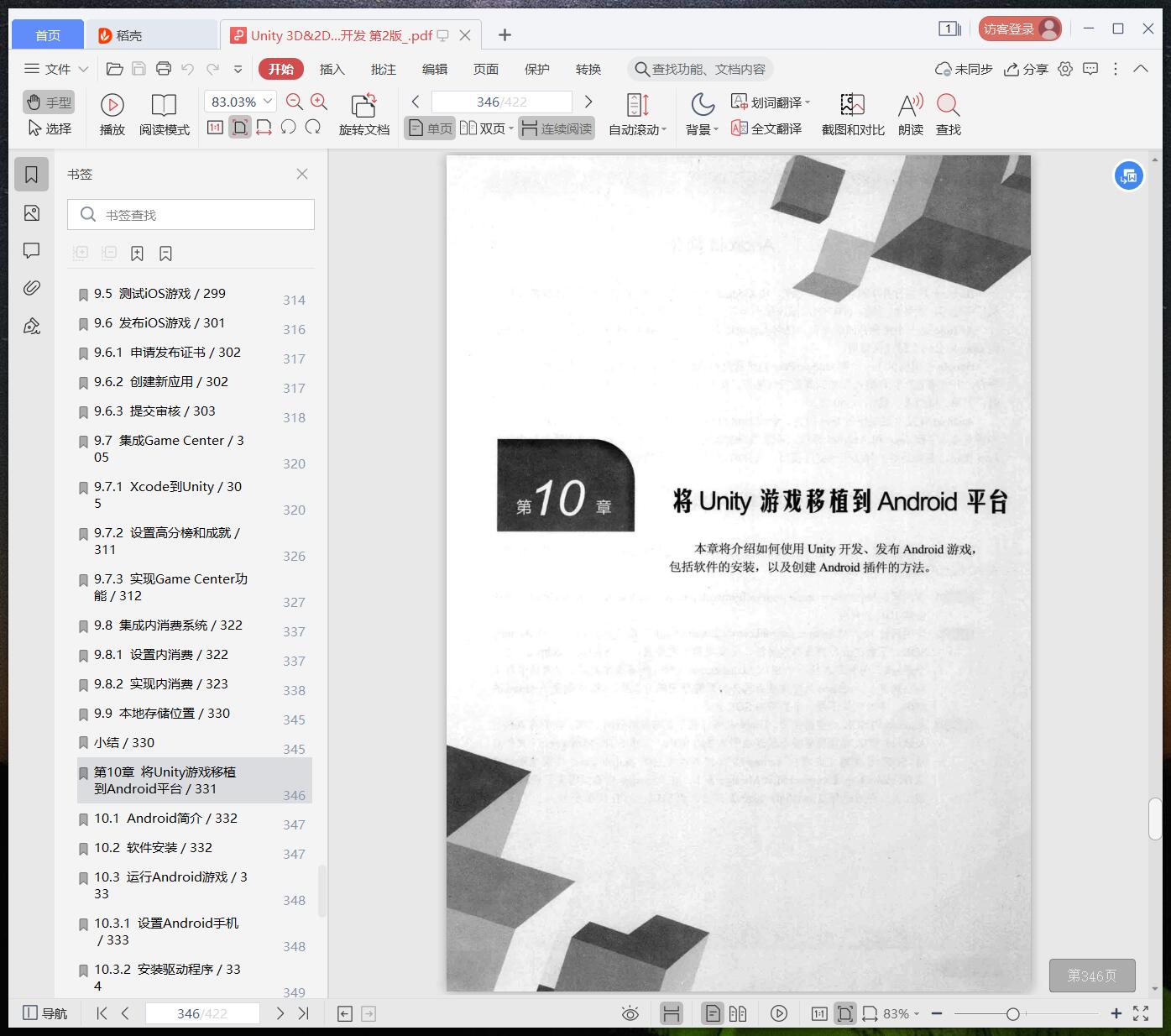This screenshot has height=1036, width=1171.
Task: Switch to 单页 single page view
Action: (x=430, y=128)
